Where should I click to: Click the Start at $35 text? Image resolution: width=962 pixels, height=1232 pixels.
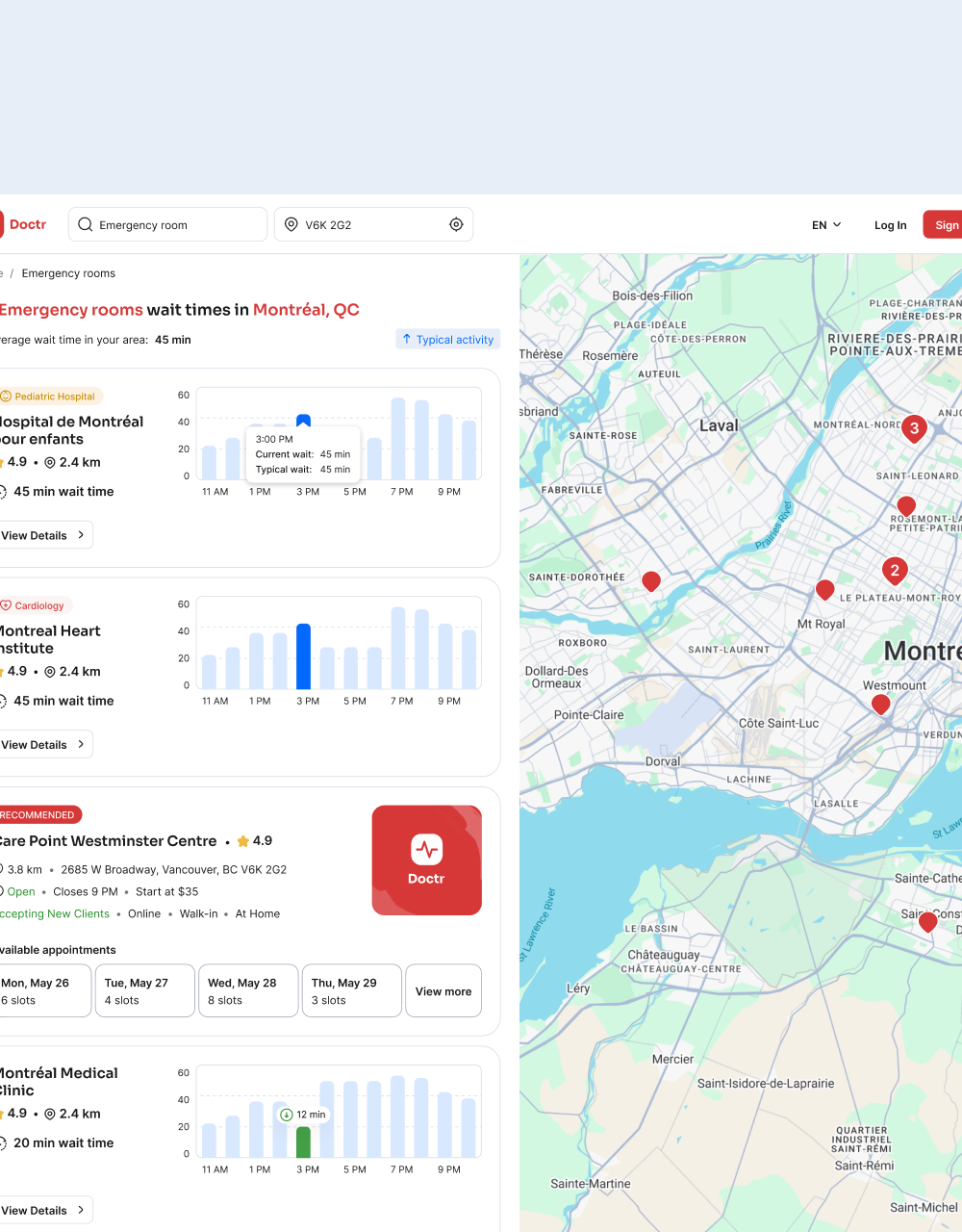point(166,891)
